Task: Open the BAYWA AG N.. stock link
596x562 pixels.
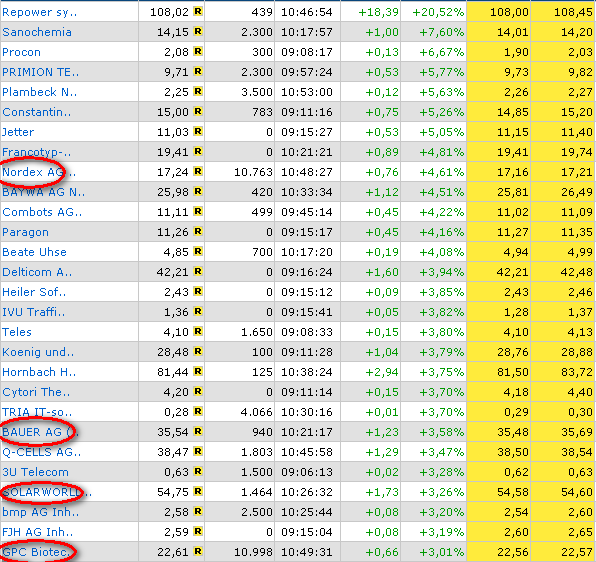Action: coord(44,192)
